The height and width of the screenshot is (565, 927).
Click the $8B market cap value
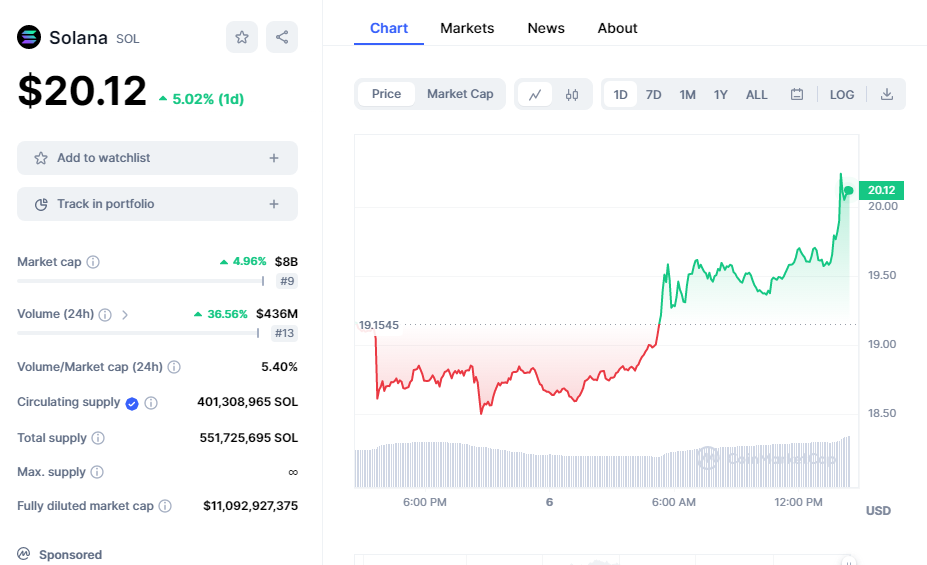tap(286, 261)
